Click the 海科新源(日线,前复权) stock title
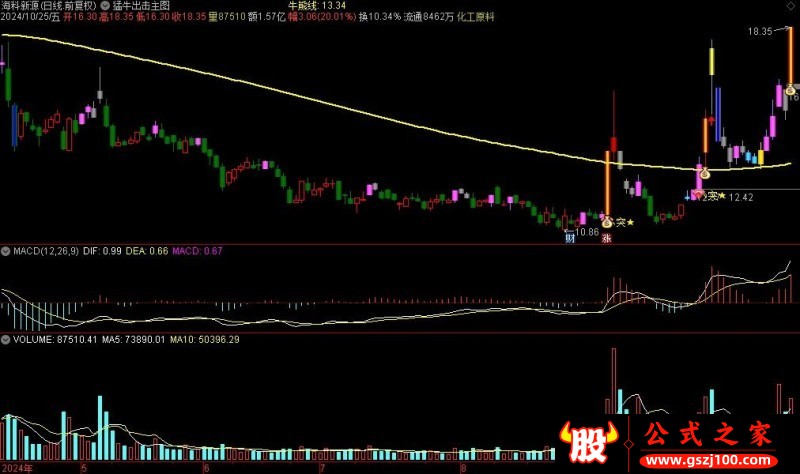 (49, 6)
